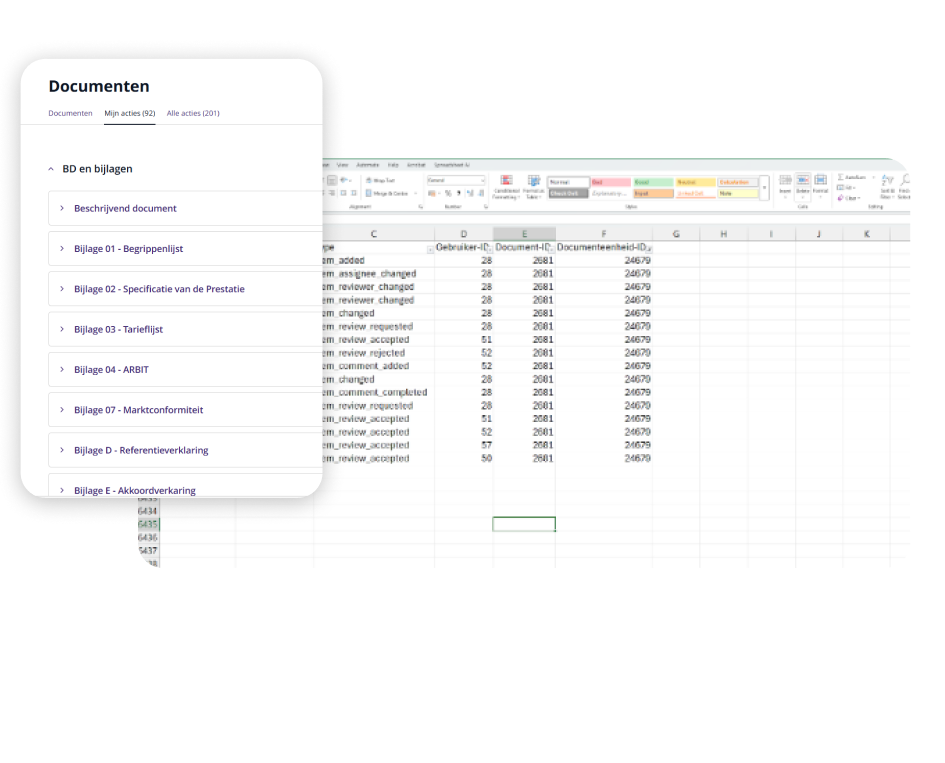
Task: Open the Help ribbon tab in Excel
Action: pos(393,165)
